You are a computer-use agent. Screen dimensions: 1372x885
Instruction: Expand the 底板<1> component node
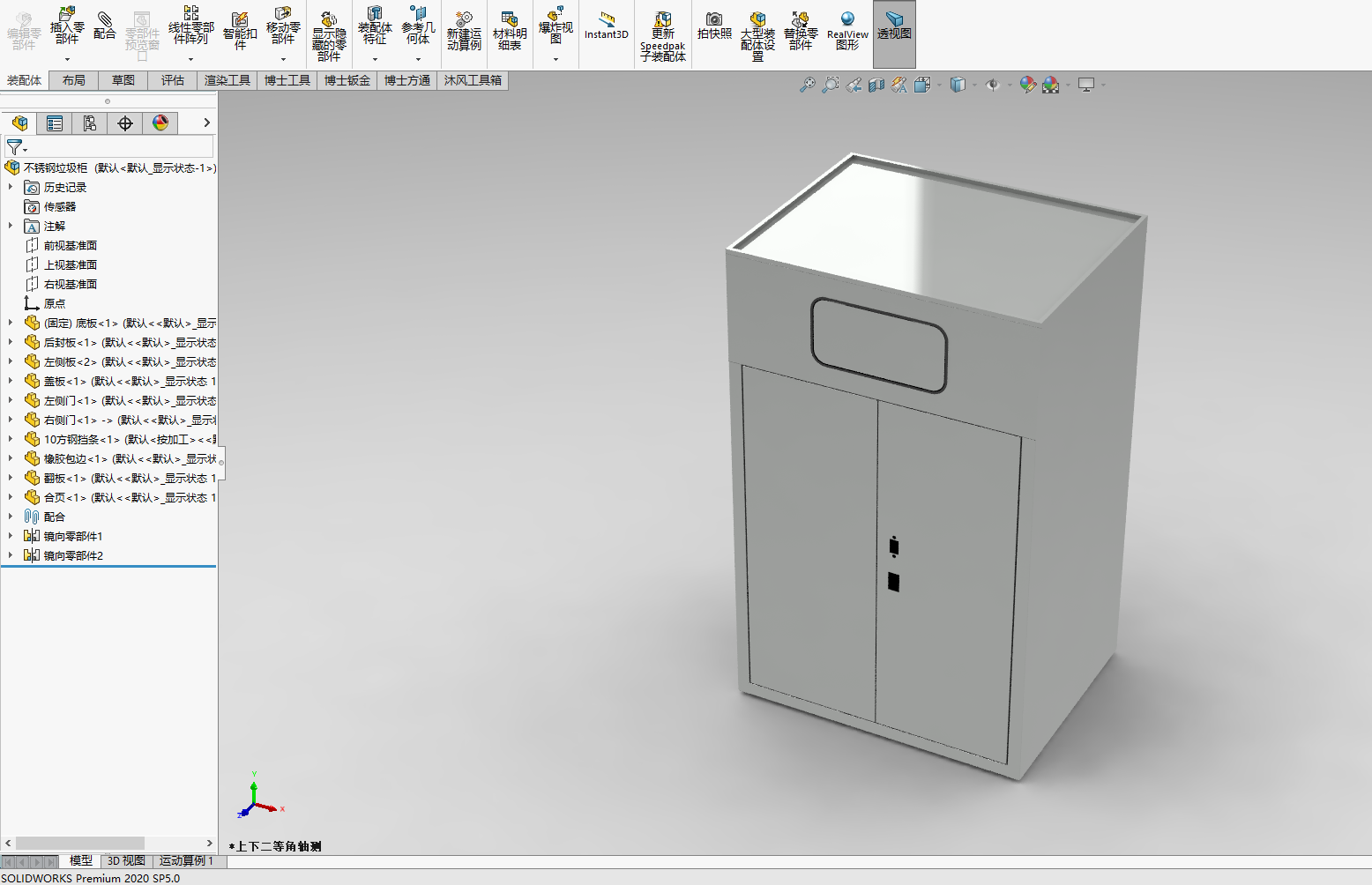11,323
